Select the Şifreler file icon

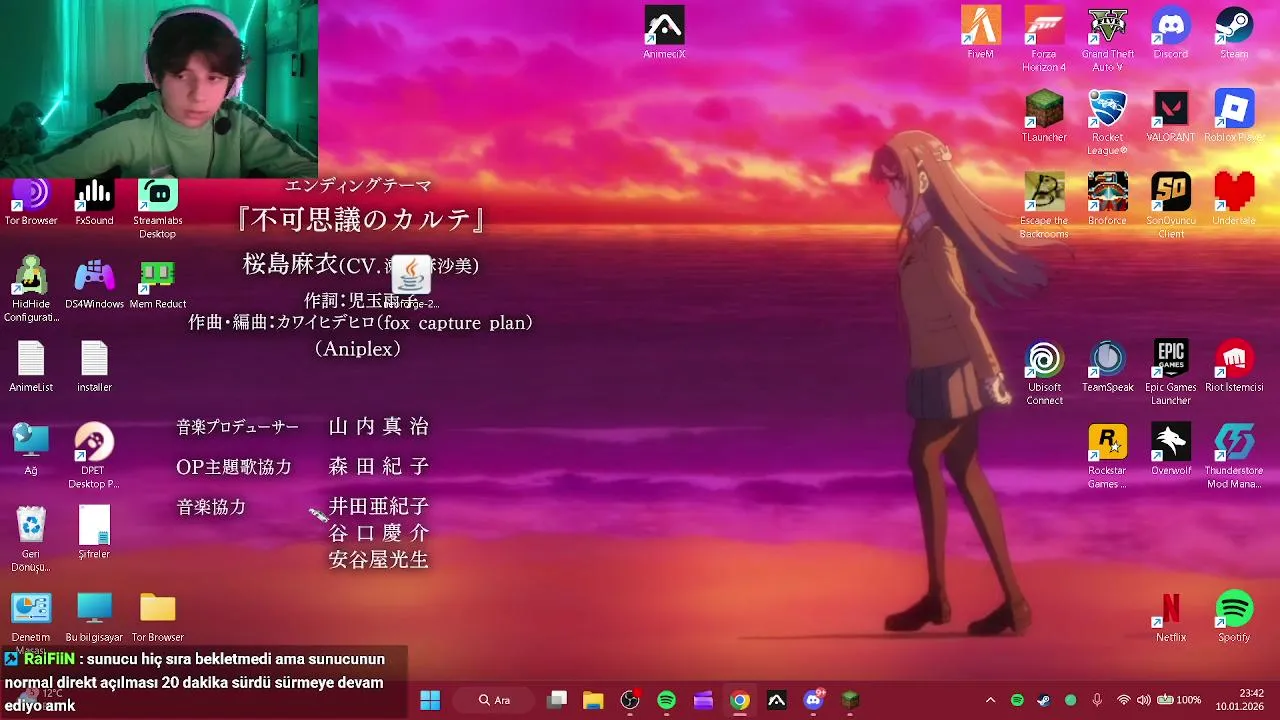(x=94, y=532)
